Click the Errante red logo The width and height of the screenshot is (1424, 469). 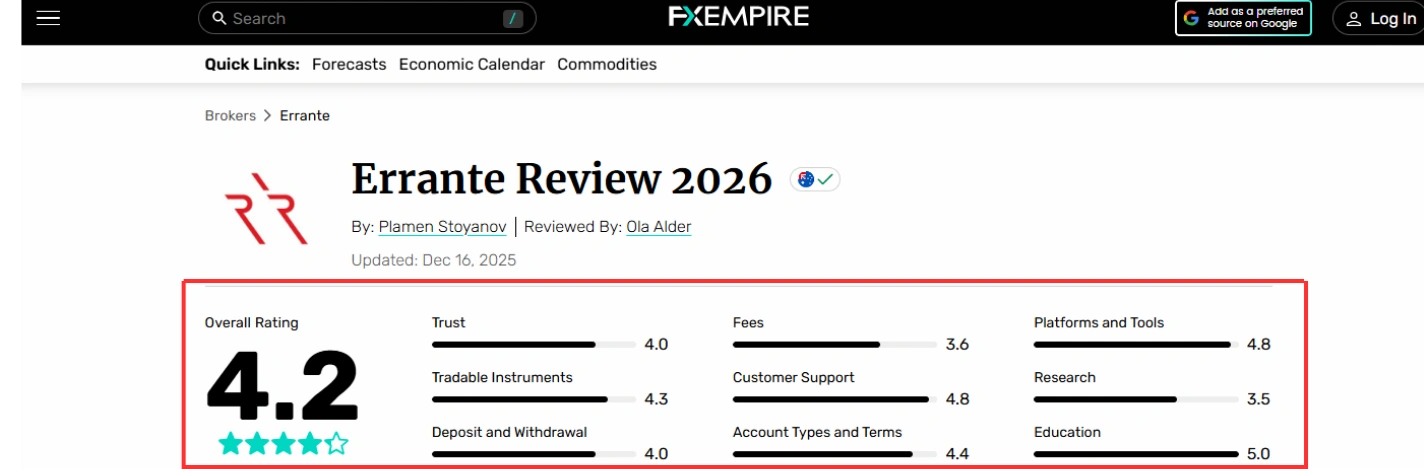[265, 208]
